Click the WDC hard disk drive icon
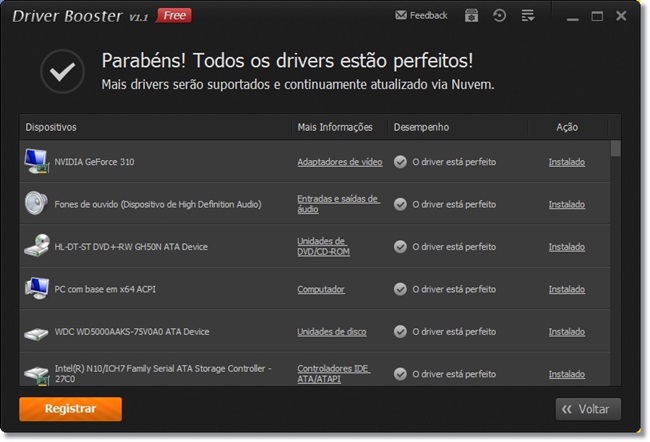Image resolution: width=650 pixels, height=442 pixels. [x=36, y=333]
